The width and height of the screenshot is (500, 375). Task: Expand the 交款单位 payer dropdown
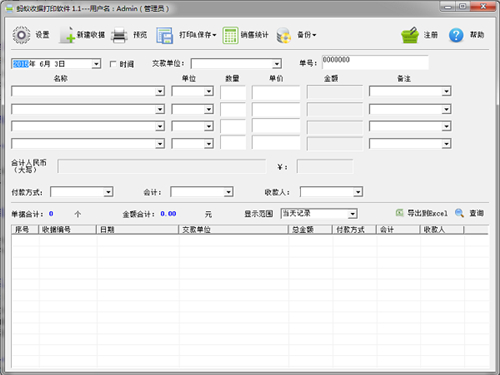pyautogui.click(x=277, y=63)
